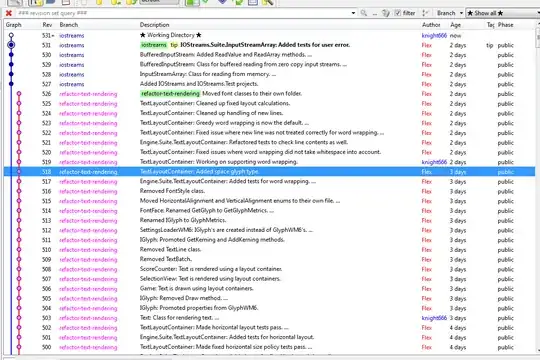Screen dimensions: 540x360
Task: Toggle the filter checkbox
Action: [398, 13]
